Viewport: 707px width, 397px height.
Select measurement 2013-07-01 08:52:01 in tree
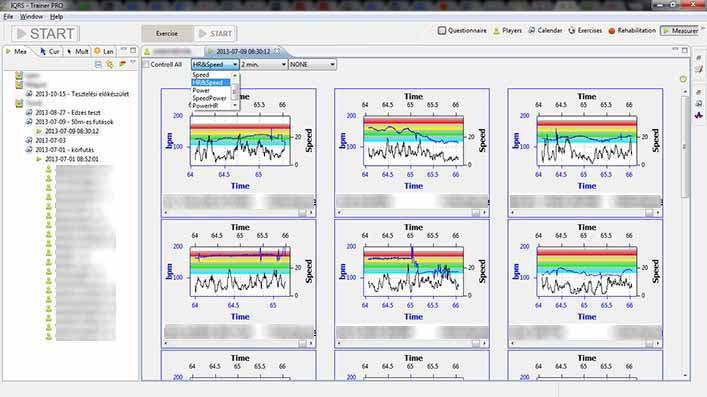tap(72, 159)
